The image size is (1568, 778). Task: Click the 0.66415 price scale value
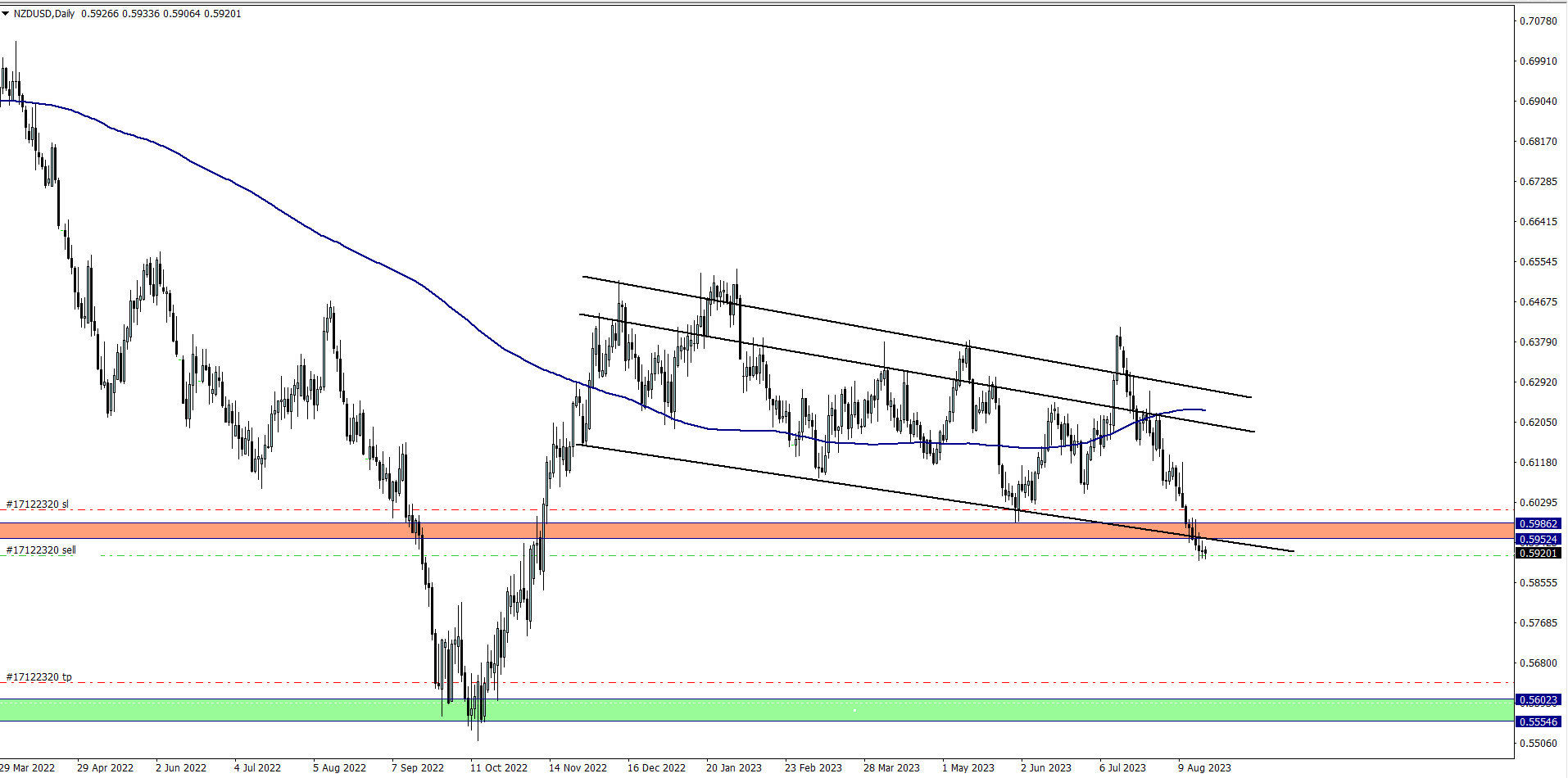[x=1538, y=221]
